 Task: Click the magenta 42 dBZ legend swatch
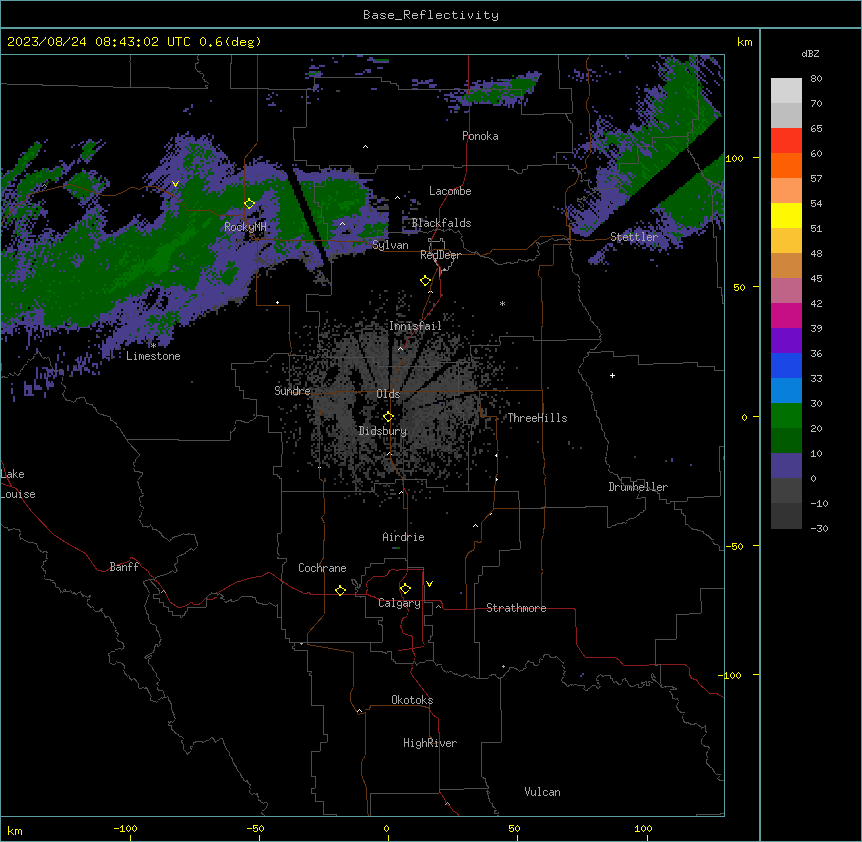786,315
